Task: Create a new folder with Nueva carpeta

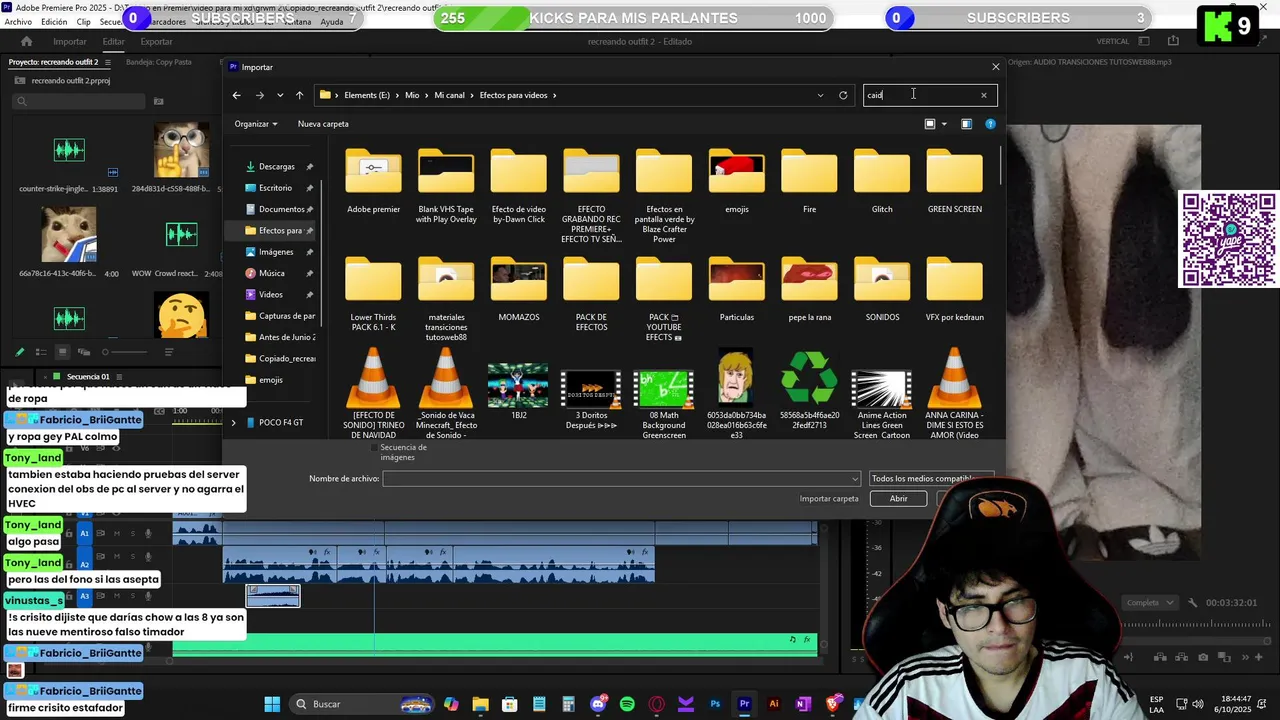Action: [323, 124]
